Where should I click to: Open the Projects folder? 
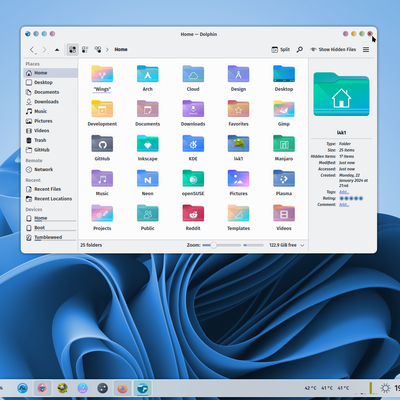tap(102, 213)
